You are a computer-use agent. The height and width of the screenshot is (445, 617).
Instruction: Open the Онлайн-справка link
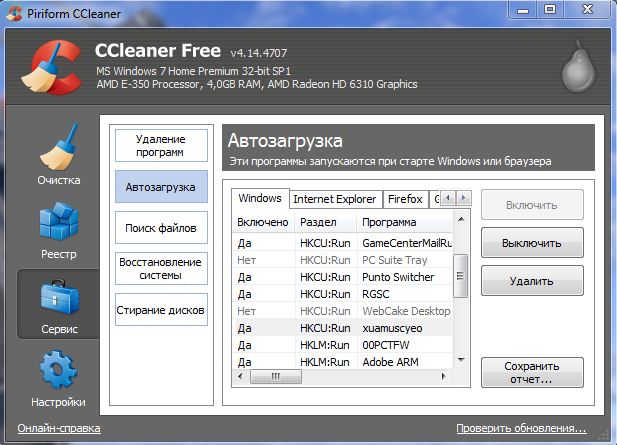tap(59, 428)
